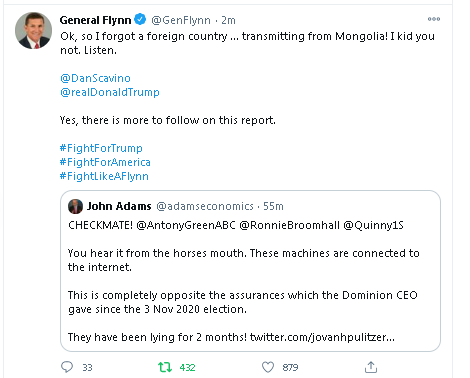Open the reply comment icon
The width and height of the screenshot is (470, 378).
click(67, 367)
